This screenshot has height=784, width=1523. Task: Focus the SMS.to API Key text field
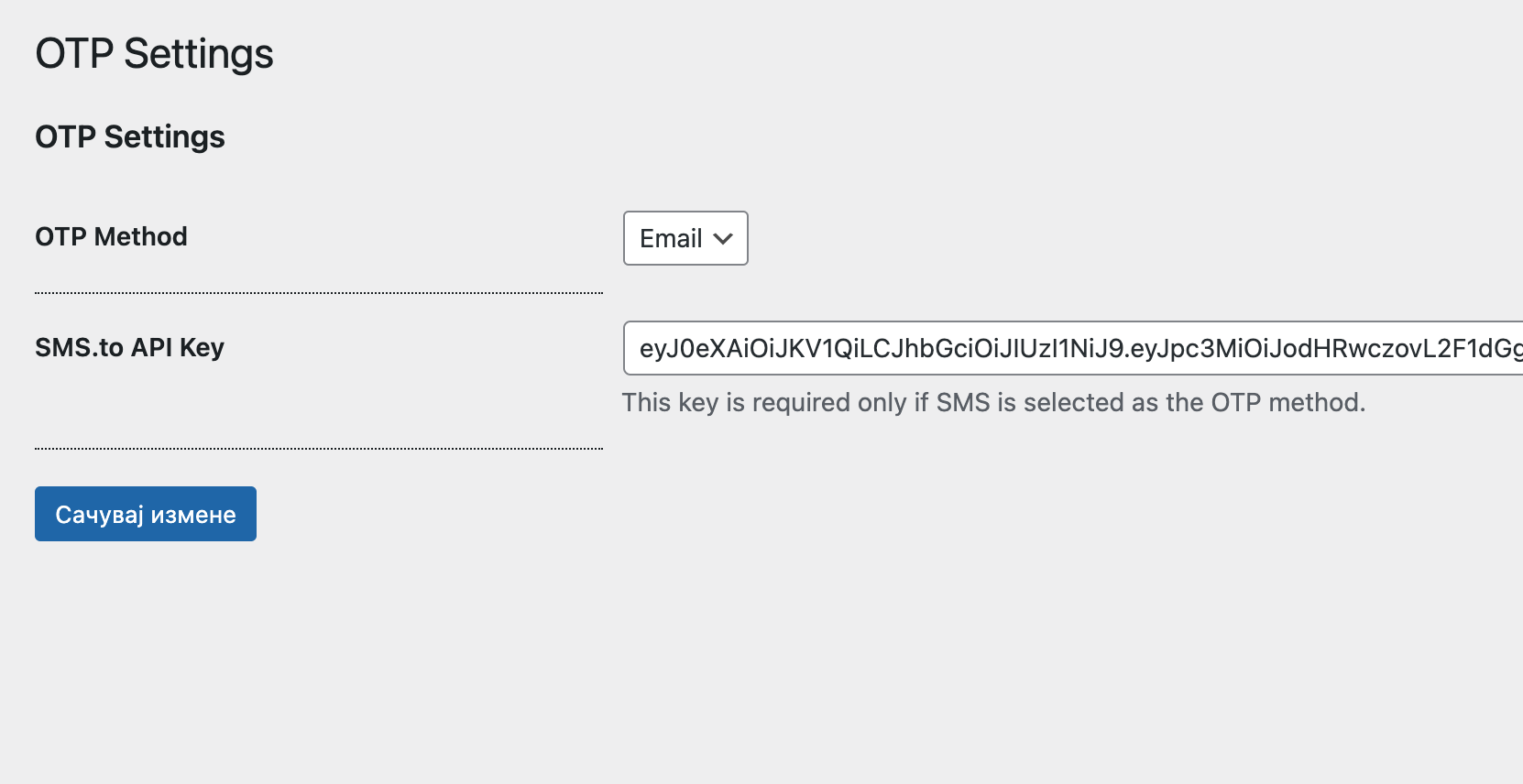1073,348
